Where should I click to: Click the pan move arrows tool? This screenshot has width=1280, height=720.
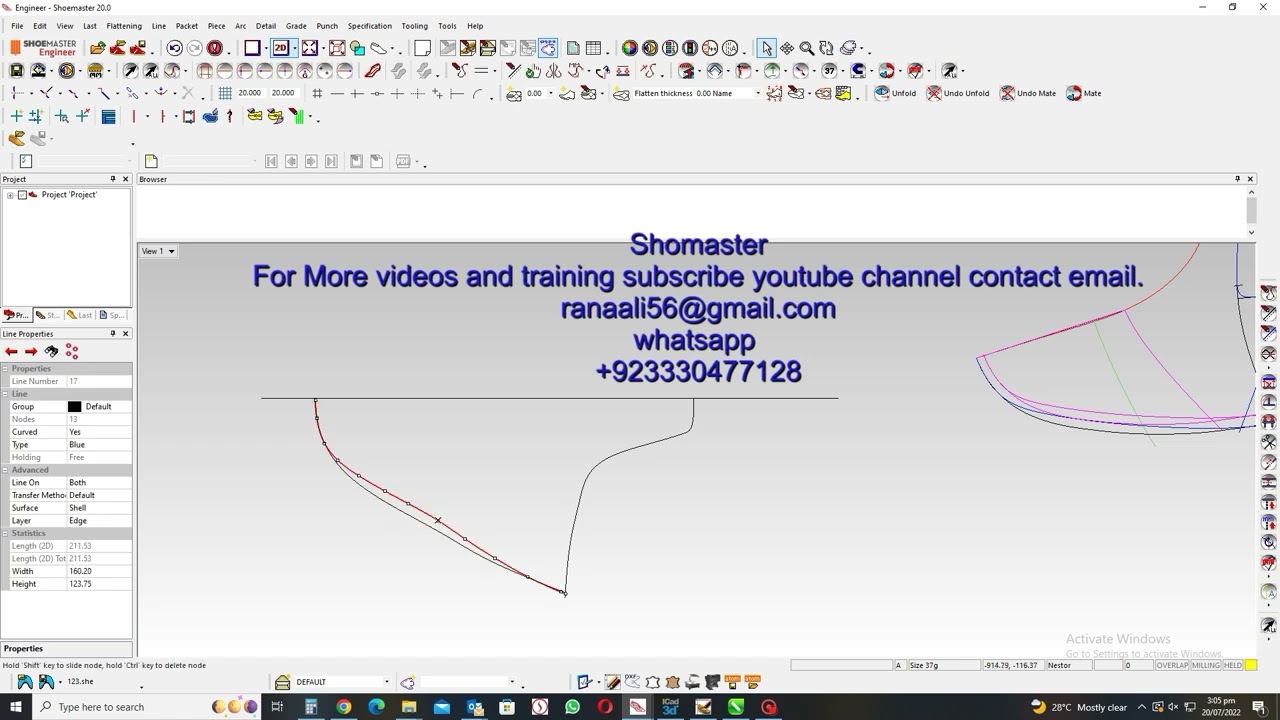coord(787,48)
